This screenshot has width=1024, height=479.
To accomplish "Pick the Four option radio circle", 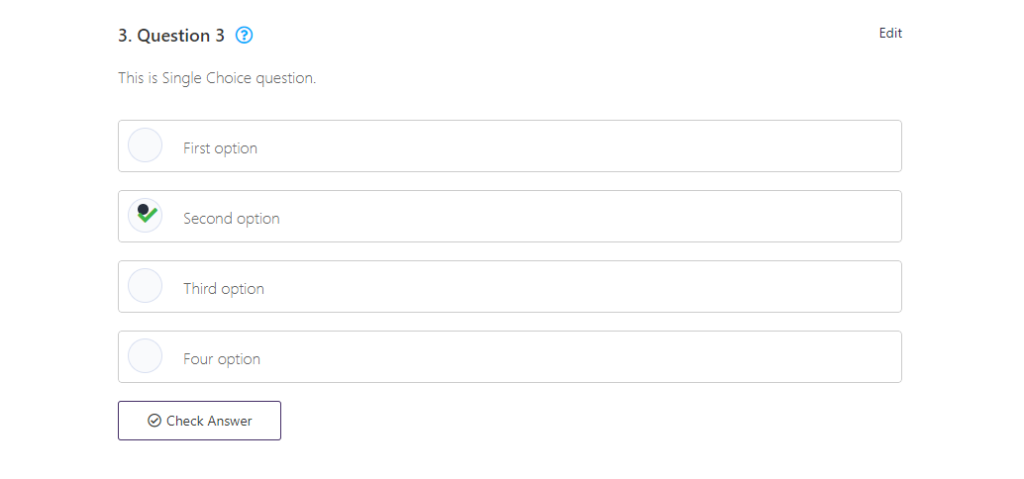I will 145,356.
